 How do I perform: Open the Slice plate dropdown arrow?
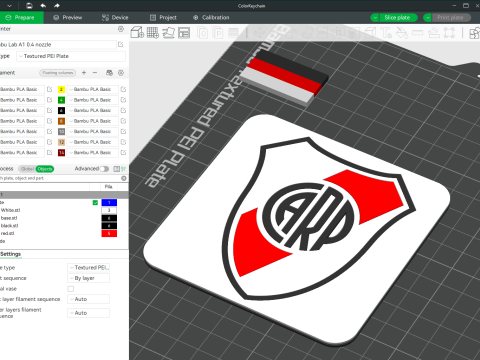pyautogui.click(x=375, y=18)
